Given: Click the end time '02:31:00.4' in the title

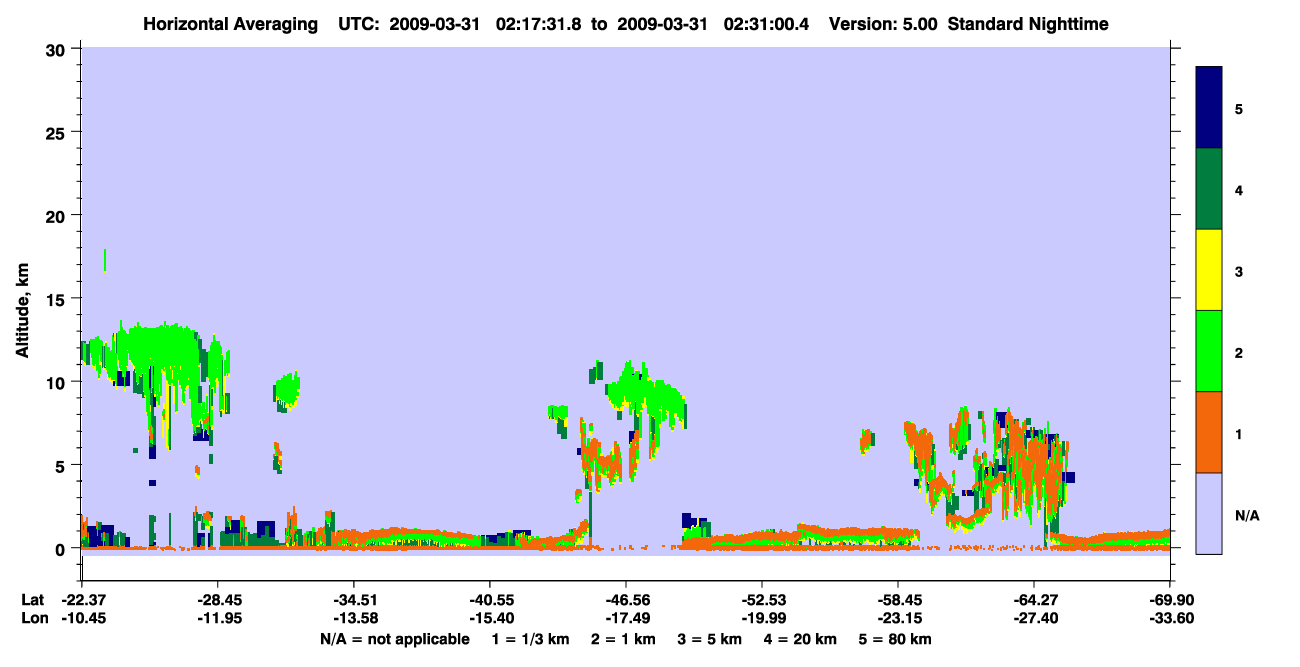Looking at the screenshot, I should 766,24.
